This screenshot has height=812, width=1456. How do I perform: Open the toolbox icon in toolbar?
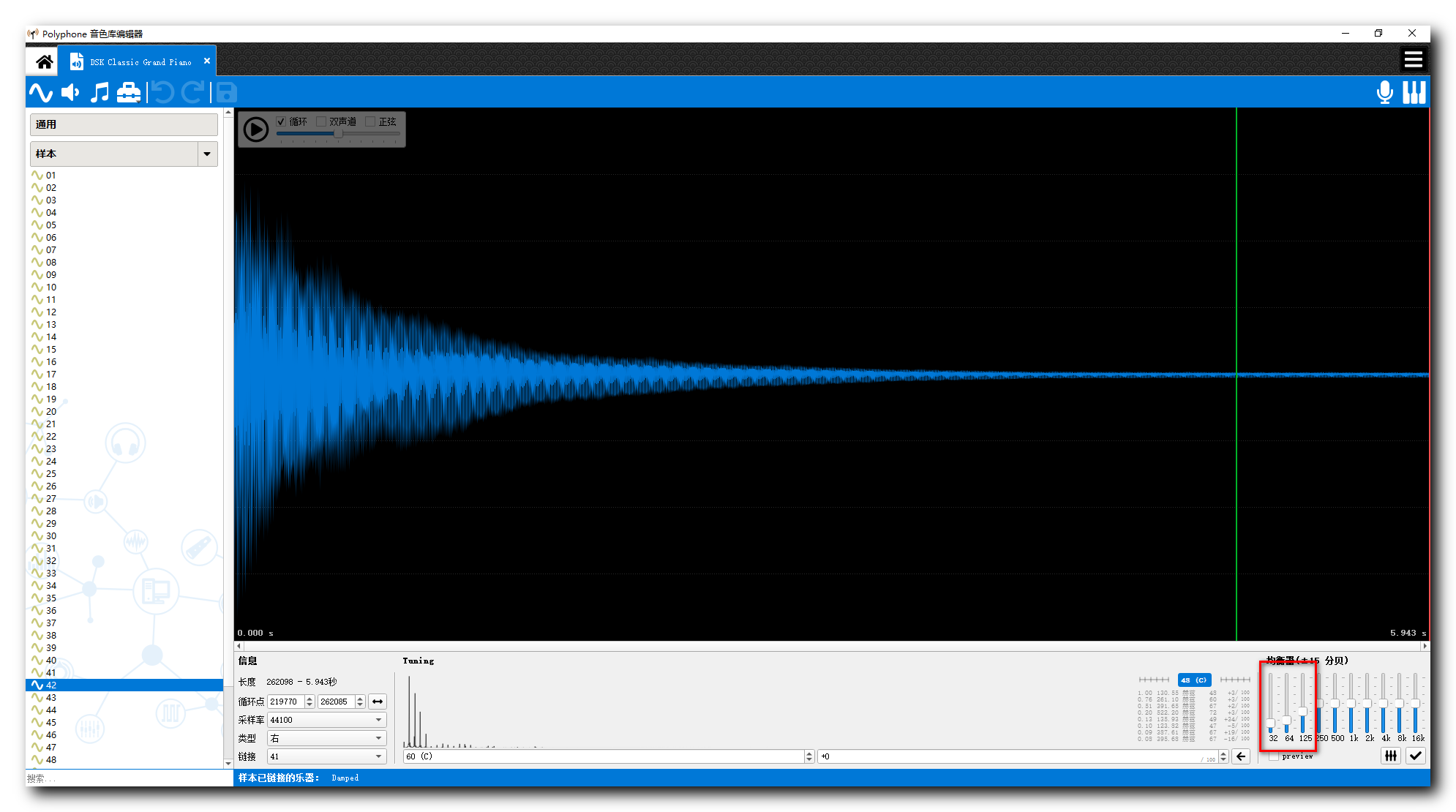pyautogui.click(x=129, y=93)
